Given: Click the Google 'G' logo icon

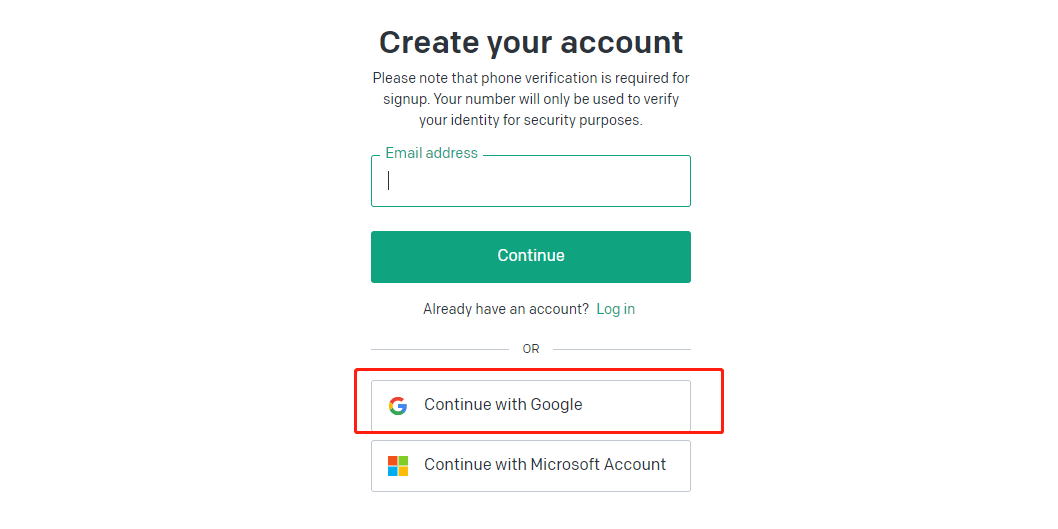Looking at the screenshot, I should tap(398, 405).
